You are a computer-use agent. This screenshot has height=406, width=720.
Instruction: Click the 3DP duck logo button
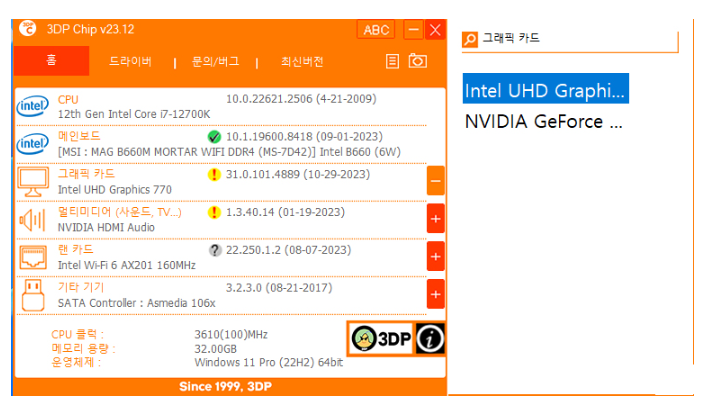tap(381, 338)
